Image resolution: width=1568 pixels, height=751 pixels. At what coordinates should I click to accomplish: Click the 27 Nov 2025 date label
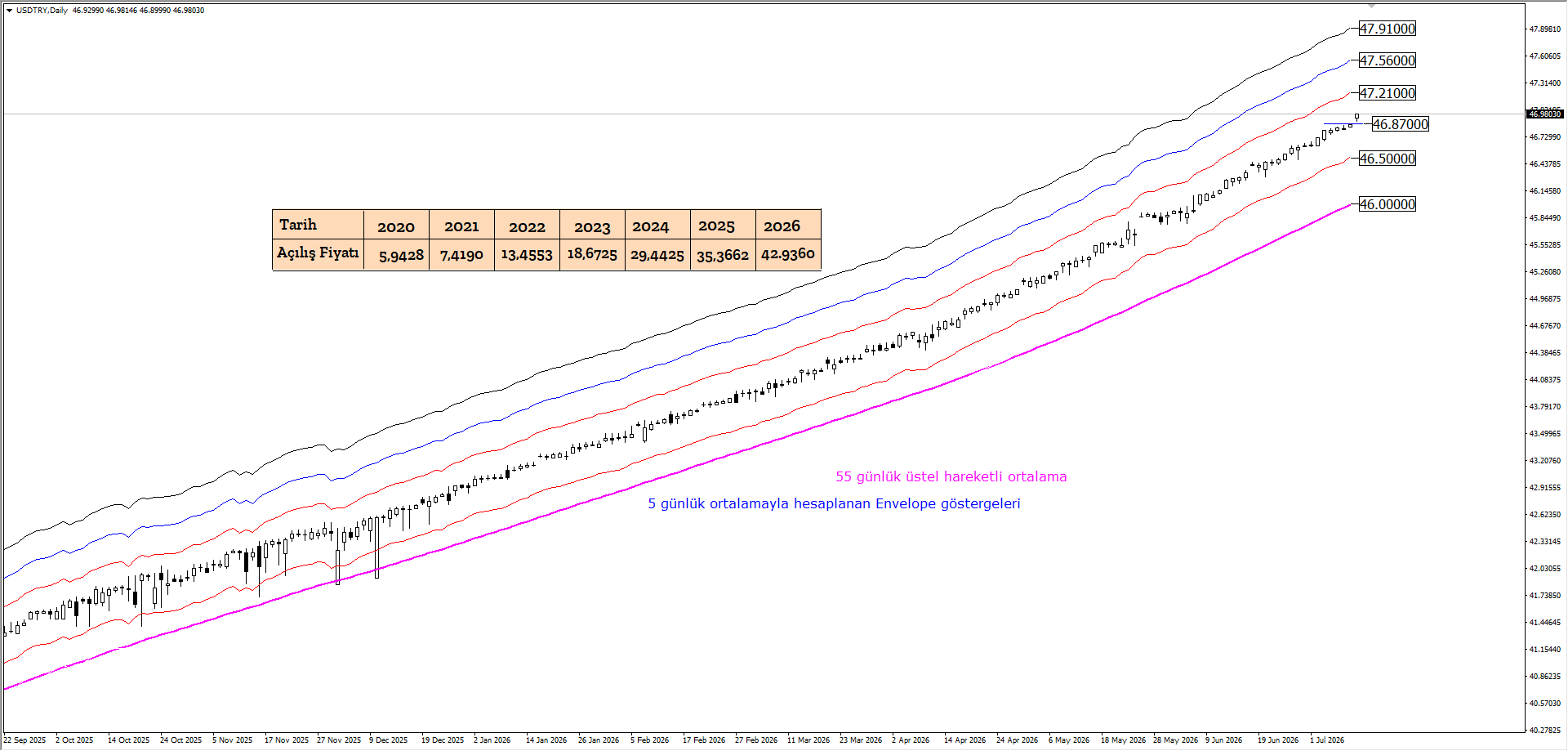[338, 740]
